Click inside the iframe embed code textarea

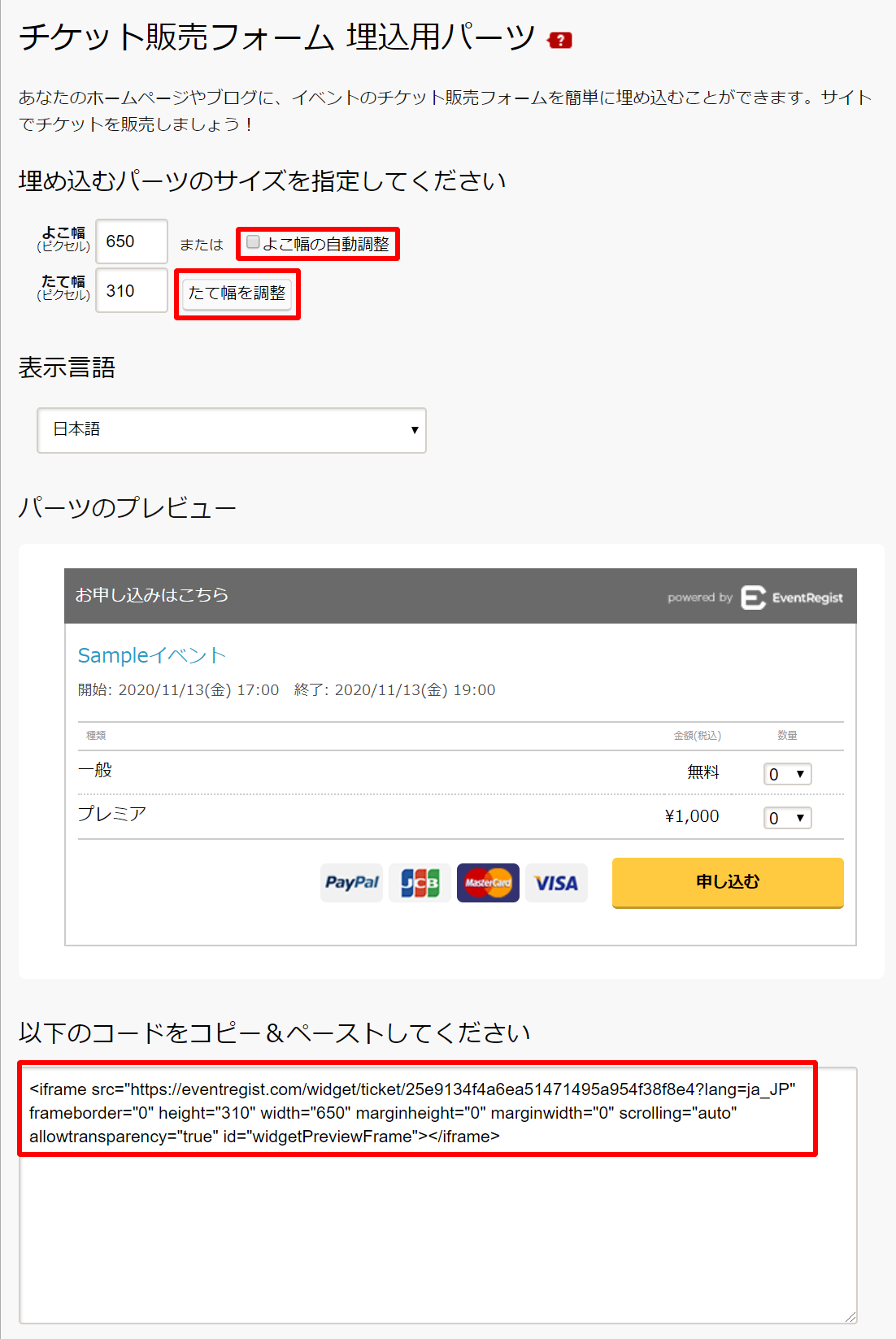(438, 1195)
